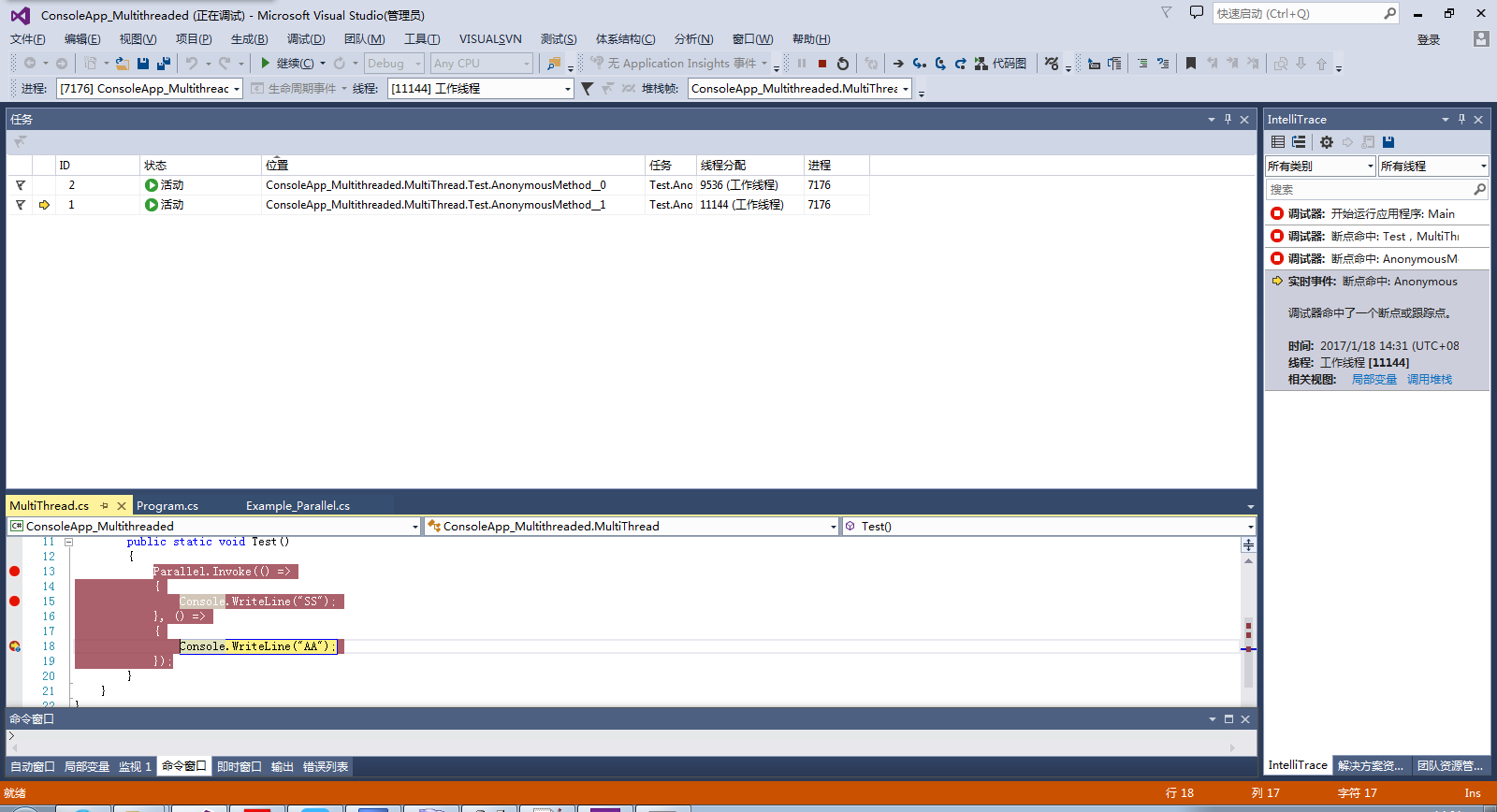The image size is (1497, 812).
Task: Switch to the 解决方案资源管理器 tab
Action: pyautogui.click(x=1371, y=765)
